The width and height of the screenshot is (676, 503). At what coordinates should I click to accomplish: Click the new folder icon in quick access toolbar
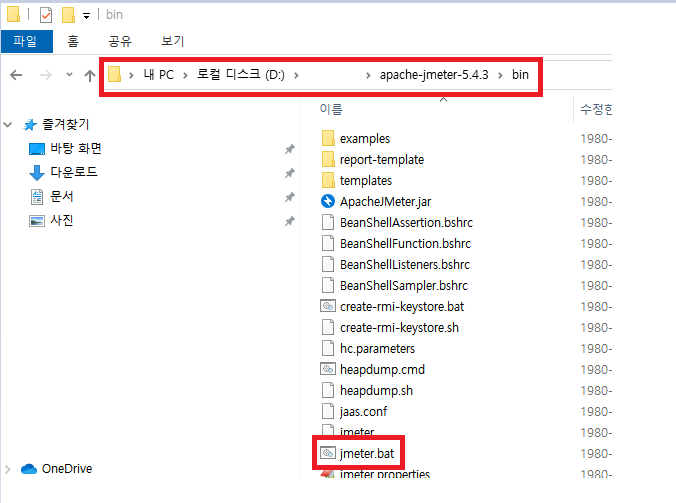pos(68,15)
